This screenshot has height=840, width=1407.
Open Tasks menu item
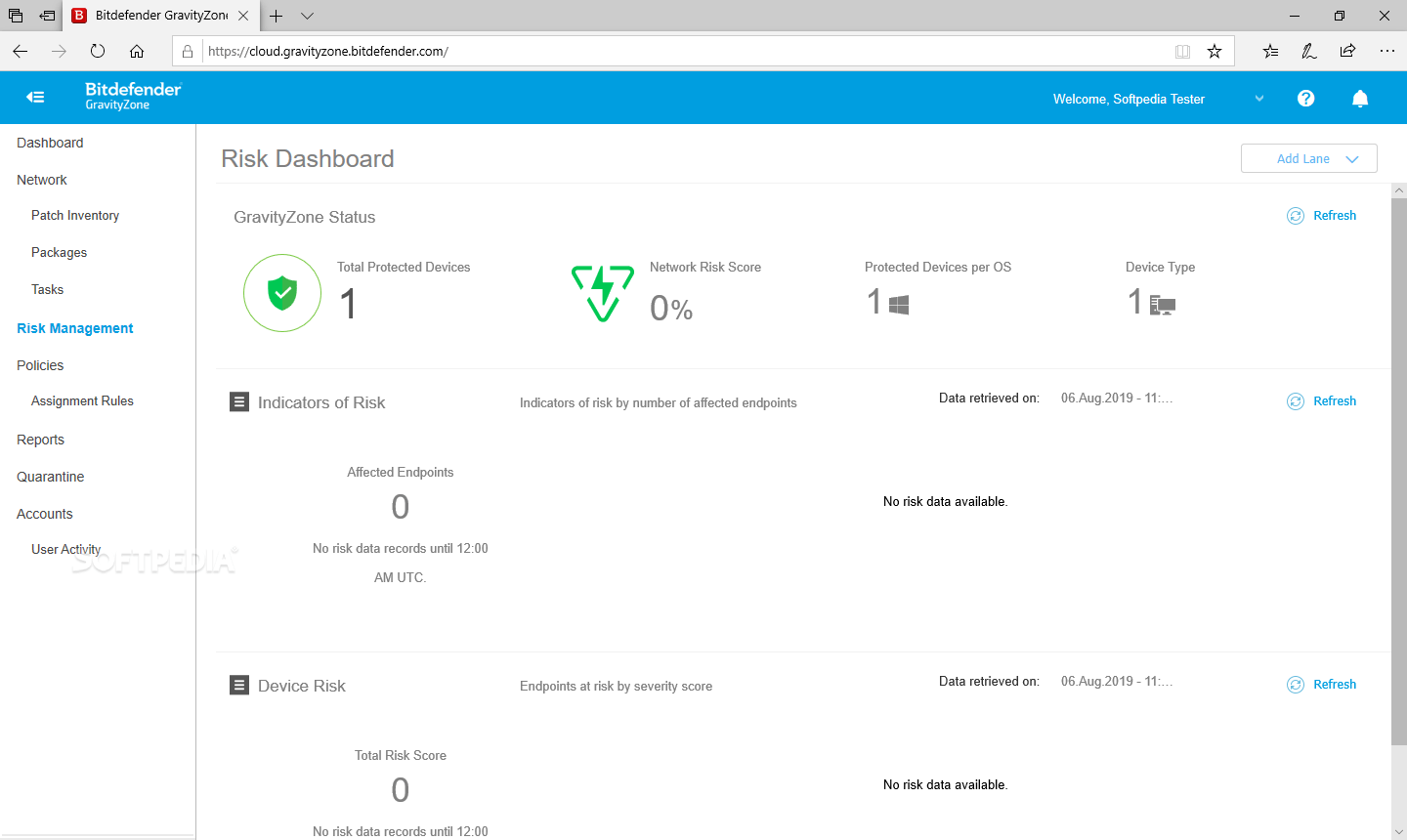click(47, 289)
